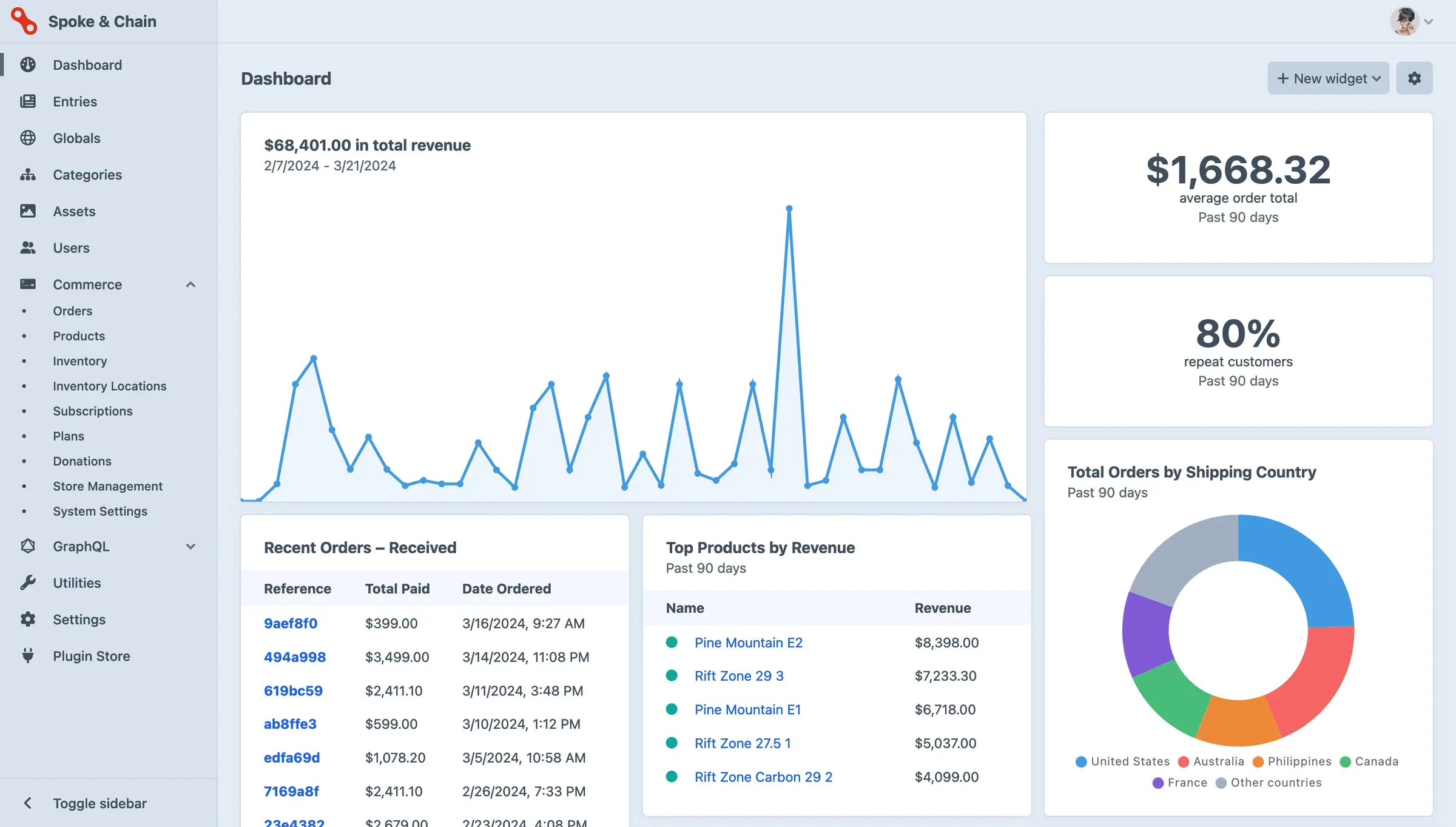Open Categories from the sidebar
The height and width of the screenshot is (827, 1456).
coord(87,175)
